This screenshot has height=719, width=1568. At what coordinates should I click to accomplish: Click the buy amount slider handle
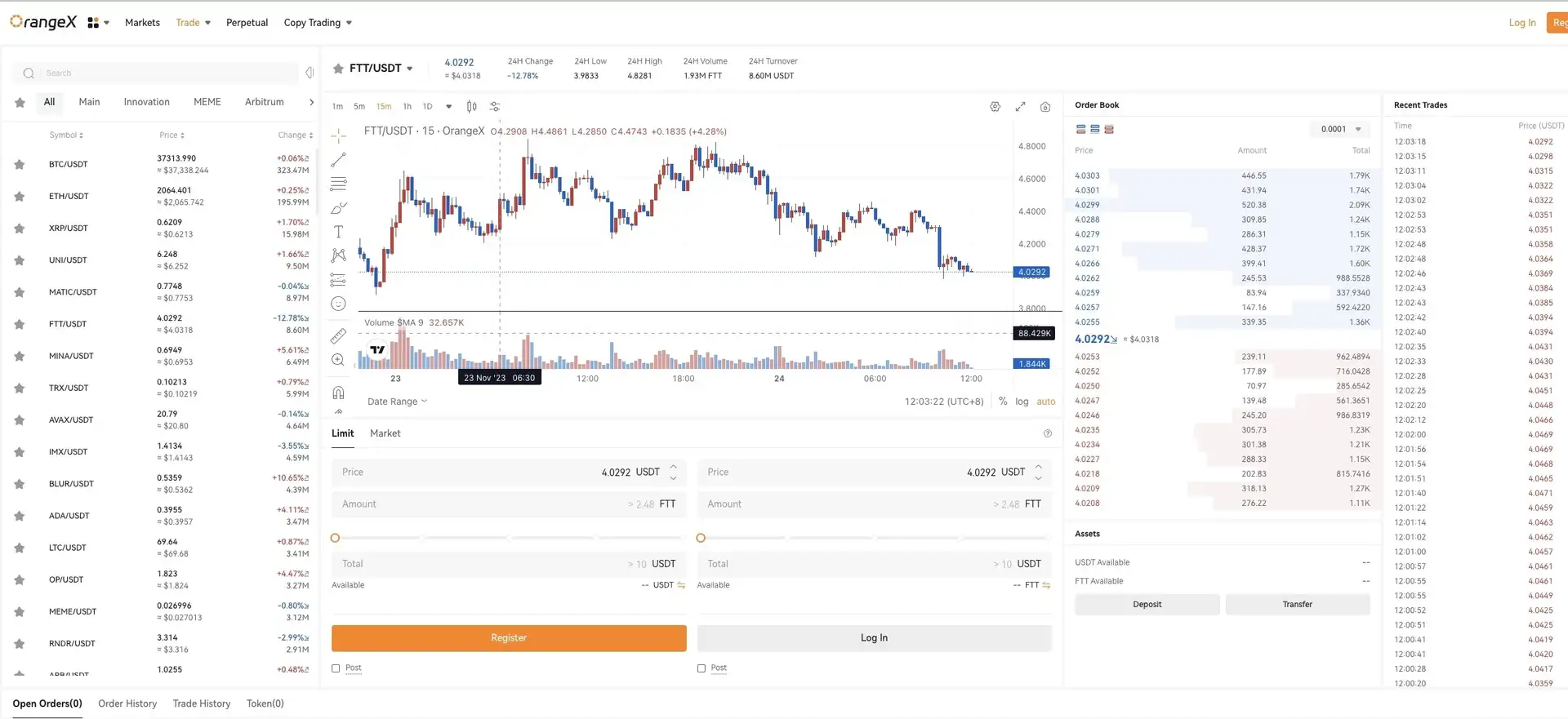pyautogui.click(x=335, y=538)
